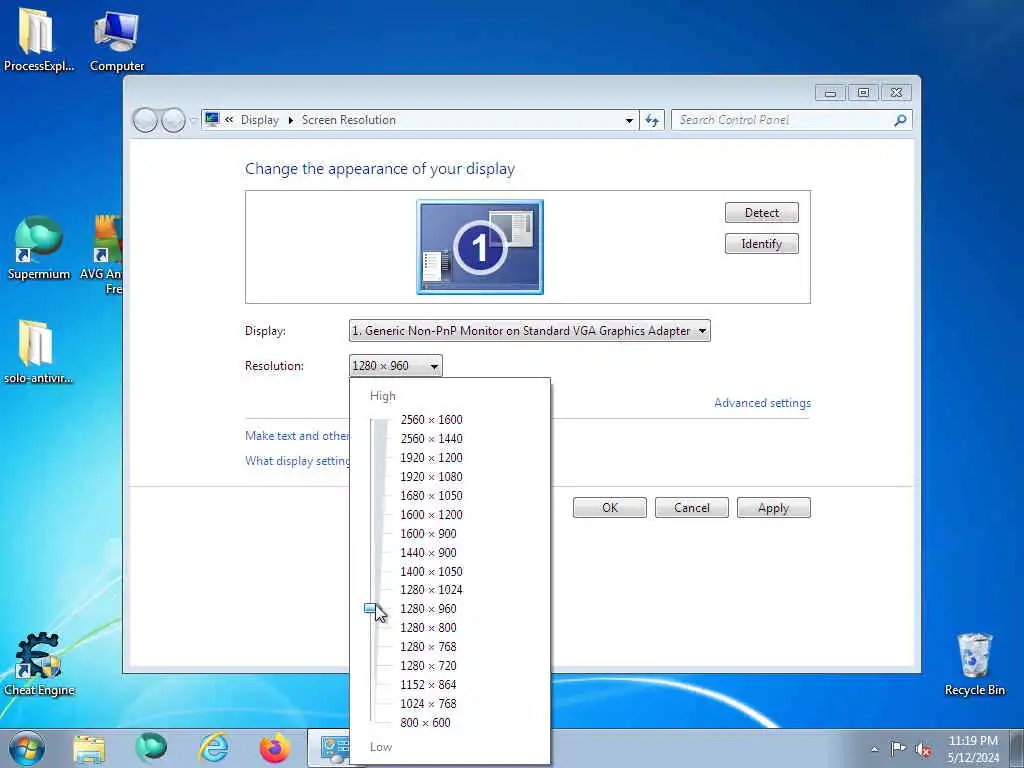The height and width of the screenshot is (768, 1024).
Task: Open the Recycle Bin
Action: (x=974, y=664)
